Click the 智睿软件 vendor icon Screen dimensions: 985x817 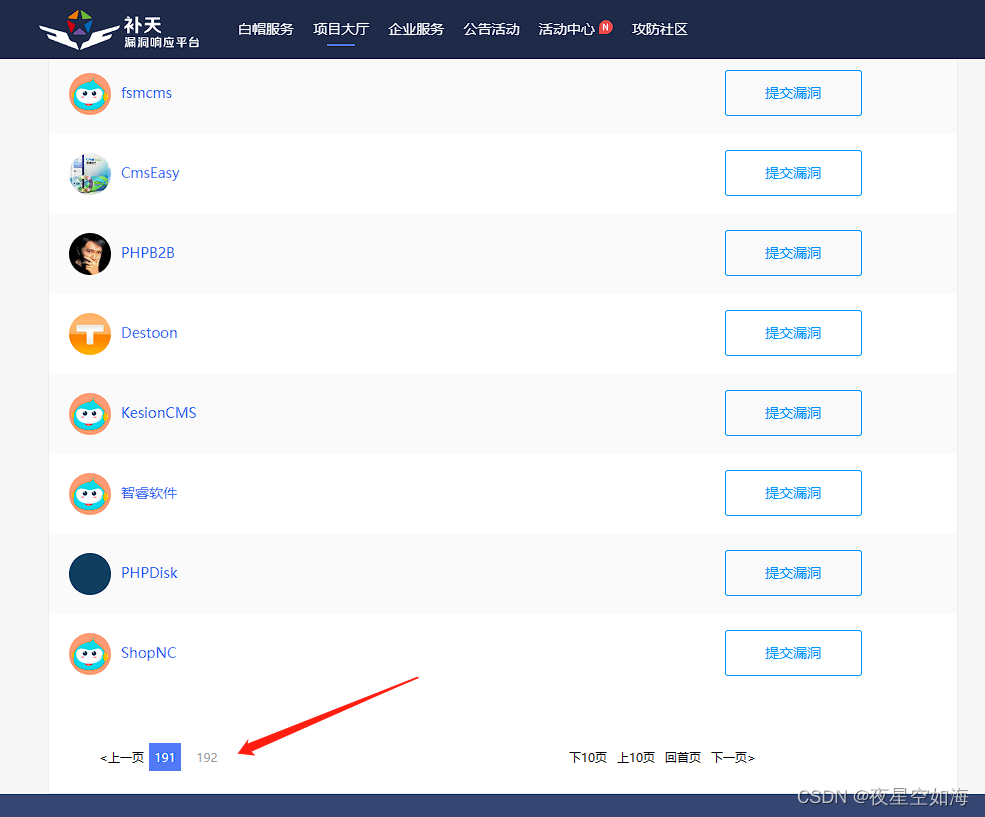pyautogui.click(x=89, y=493)
